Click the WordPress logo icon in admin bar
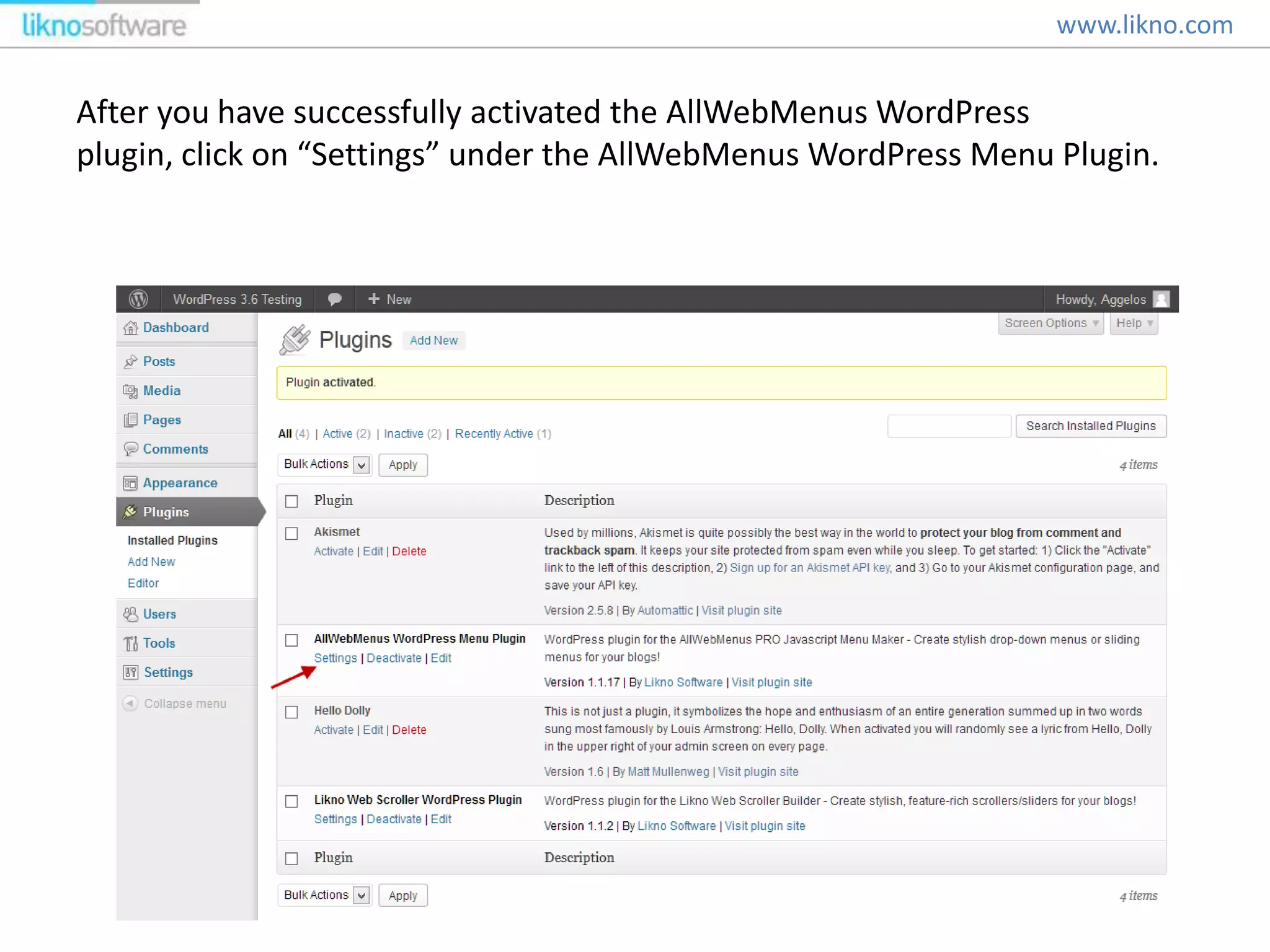Viewport: 1270px width, 952px height. 138,299
